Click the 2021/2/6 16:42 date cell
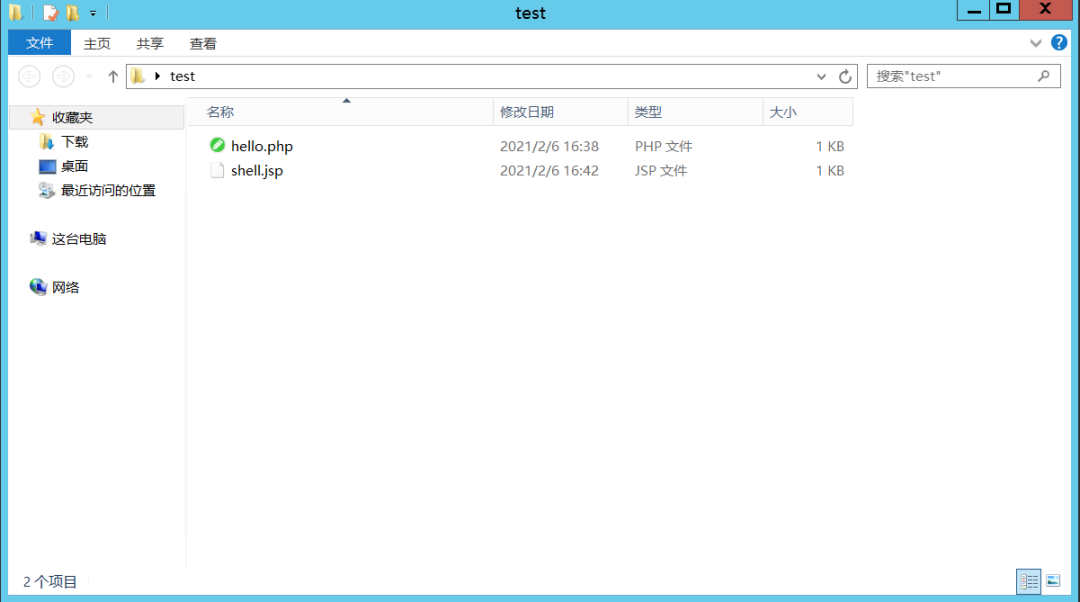The height and width of the screenshot is (602, 1080). 549,171
